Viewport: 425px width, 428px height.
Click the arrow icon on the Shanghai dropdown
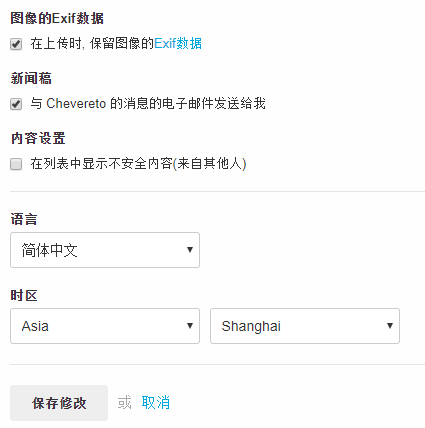[x=390, y=326]
